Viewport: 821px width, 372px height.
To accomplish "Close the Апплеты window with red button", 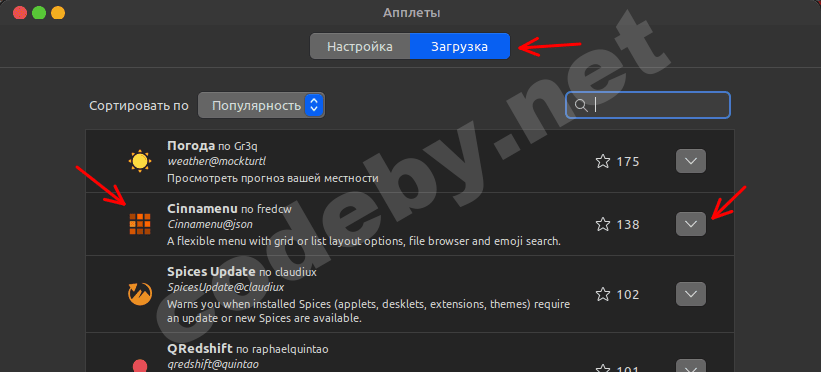I will click(20, 12).
